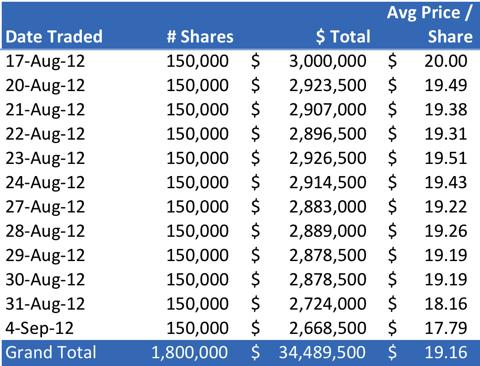Click the 20.00 average price cell

point(446,61)
